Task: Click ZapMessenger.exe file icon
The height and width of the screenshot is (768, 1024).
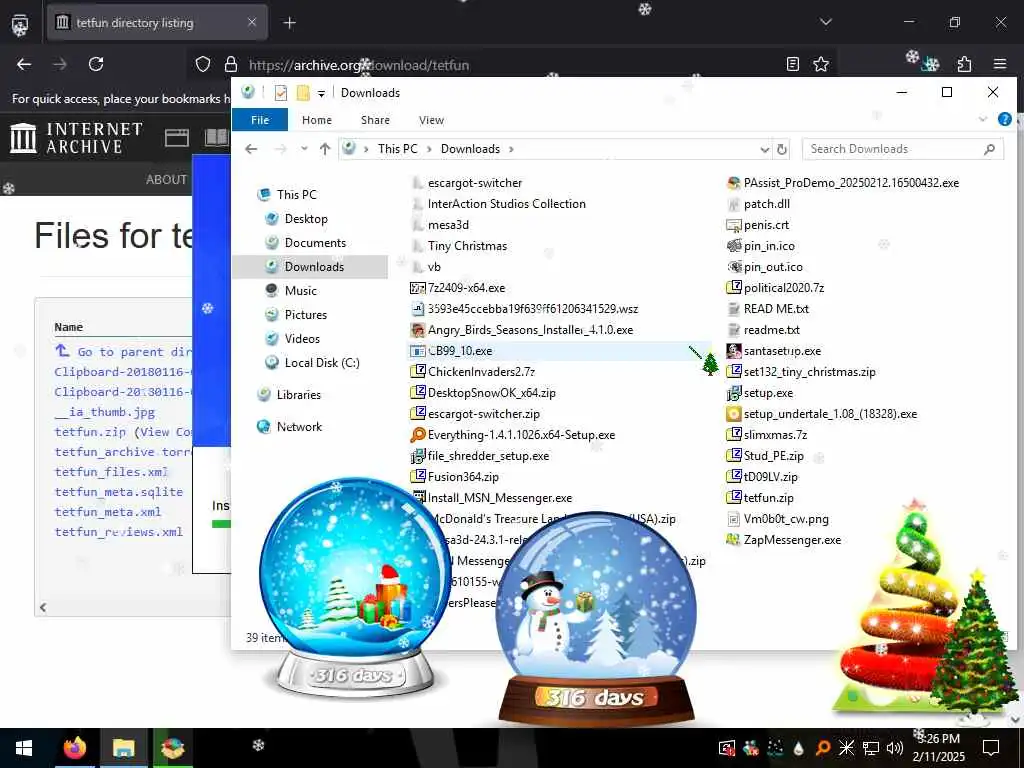Action: (x=733, y=540)
